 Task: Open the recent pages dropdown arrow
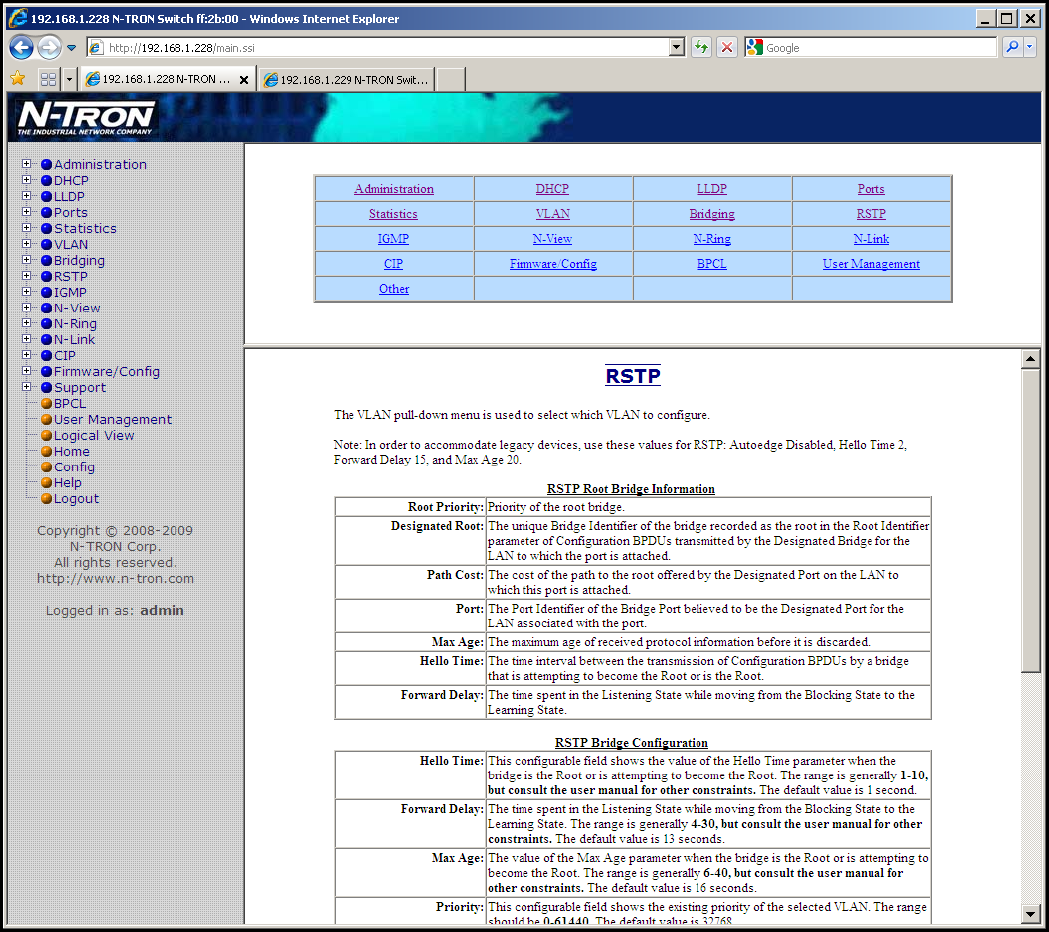click(72, 48)
